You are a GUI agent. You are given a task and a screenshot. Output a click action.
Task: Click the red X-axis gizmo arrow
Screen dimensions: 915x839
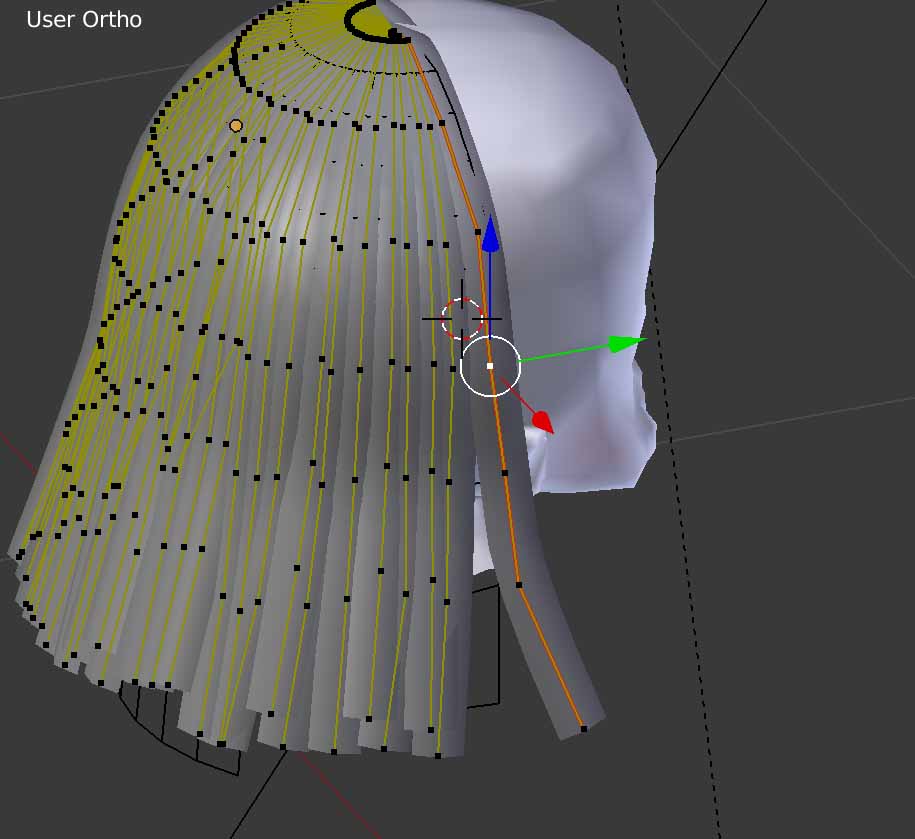541,422
